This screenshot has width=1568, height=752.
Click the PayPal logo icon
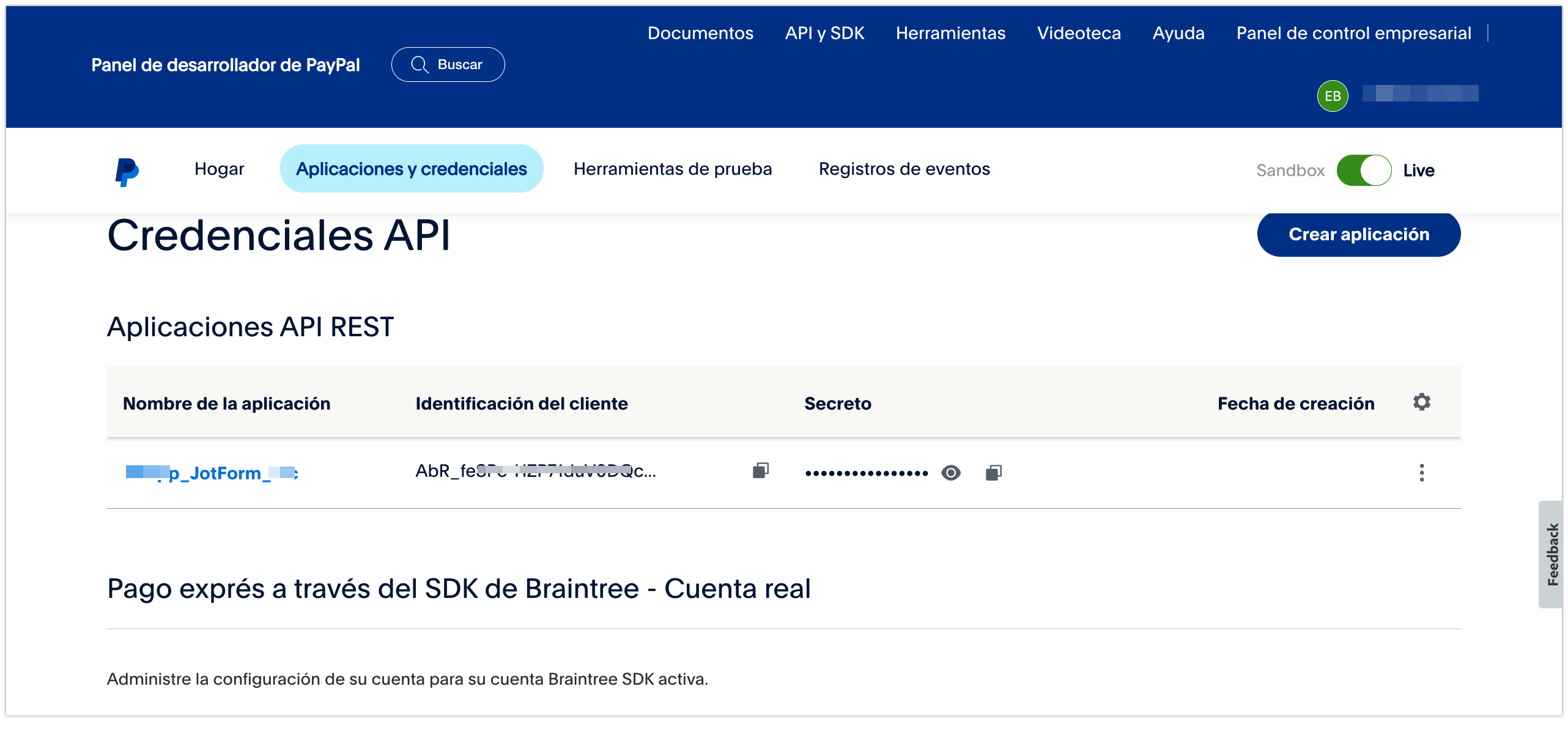coord(127,172)
